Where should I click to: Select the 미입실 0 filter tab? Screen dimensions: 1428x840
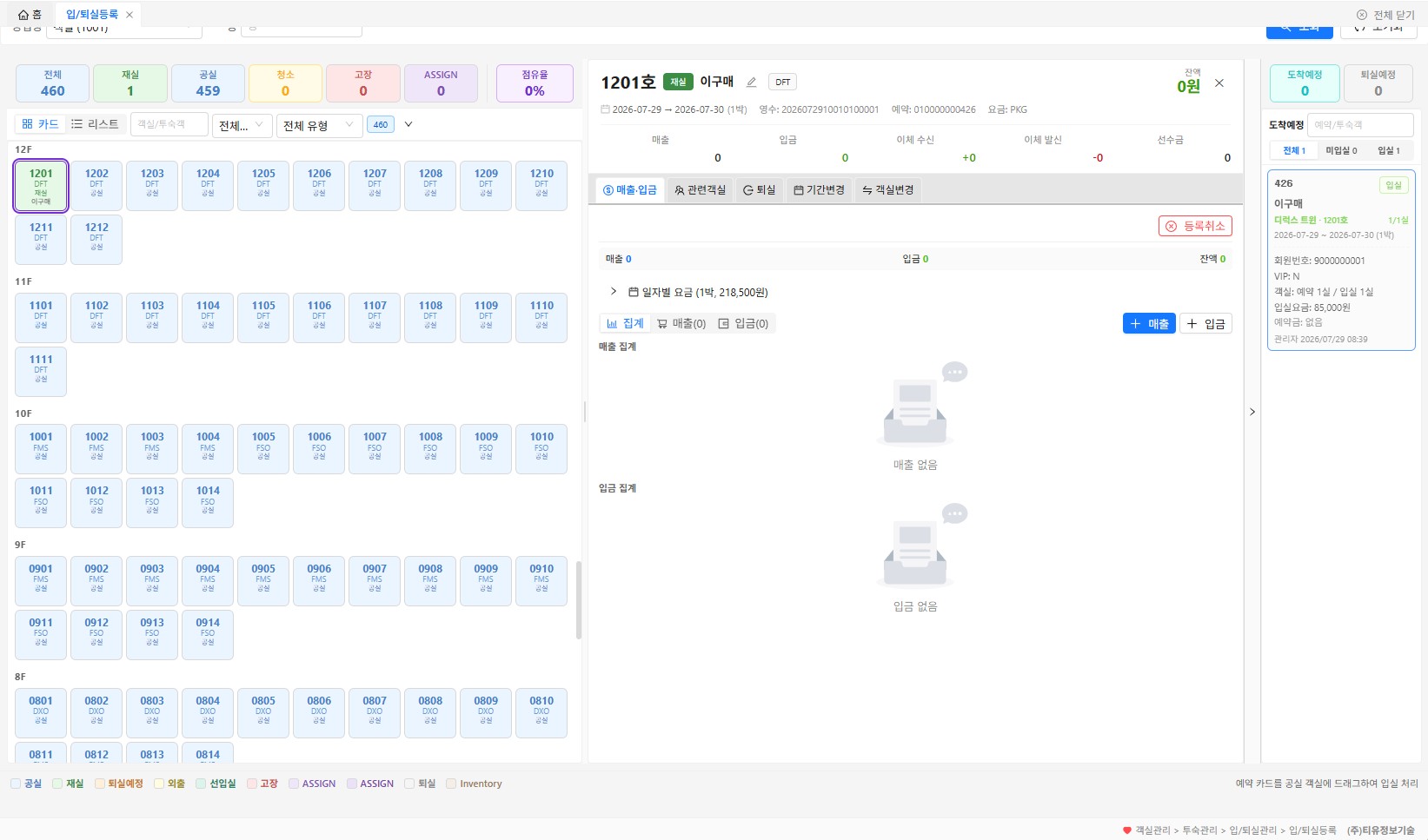(x=1341, y=150)
